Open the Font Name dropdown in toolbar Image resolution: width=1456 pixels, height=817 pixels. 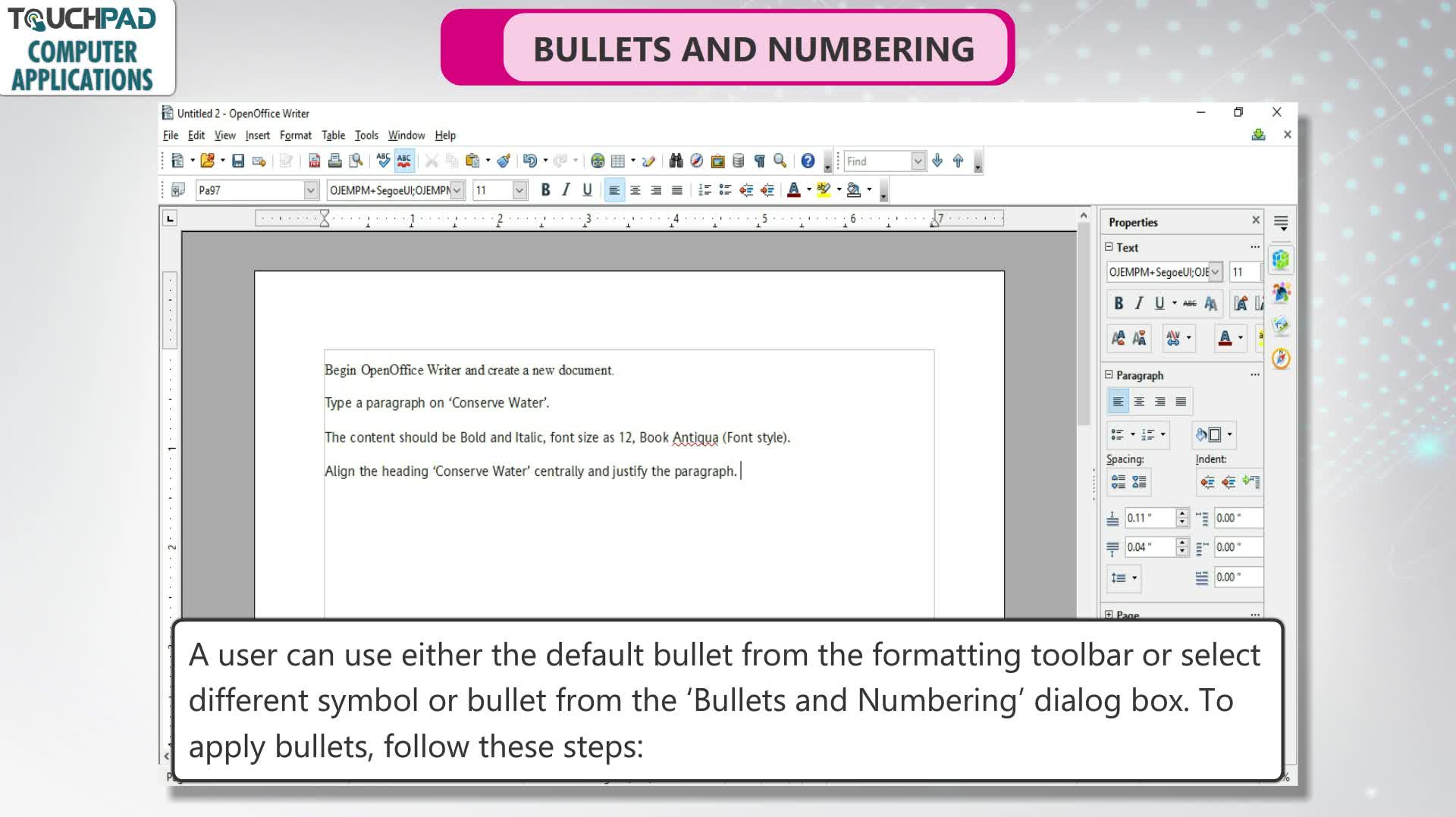457,190
